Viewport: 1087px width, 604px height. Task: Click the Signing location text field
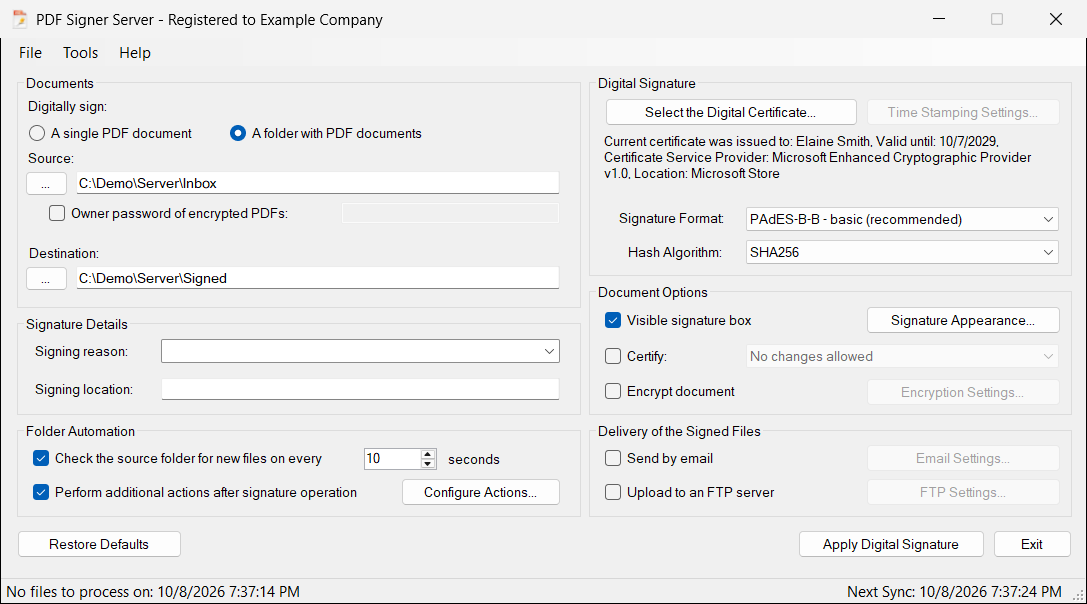pyautogui.click(x=360, y=389)
